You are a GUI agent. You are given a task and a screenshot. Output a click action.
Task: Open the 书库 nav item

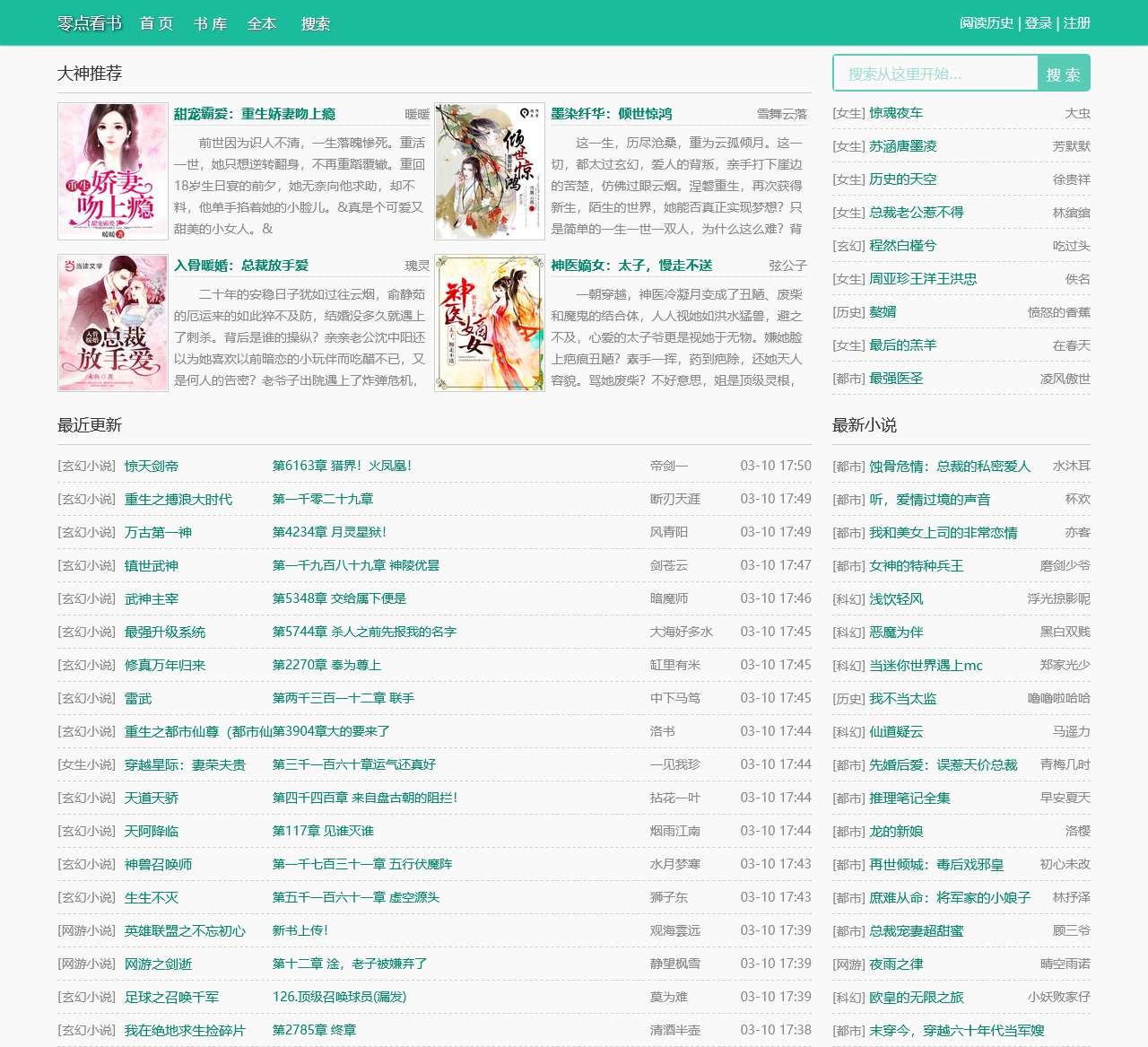pyautogui.click(x=211, y=23)
